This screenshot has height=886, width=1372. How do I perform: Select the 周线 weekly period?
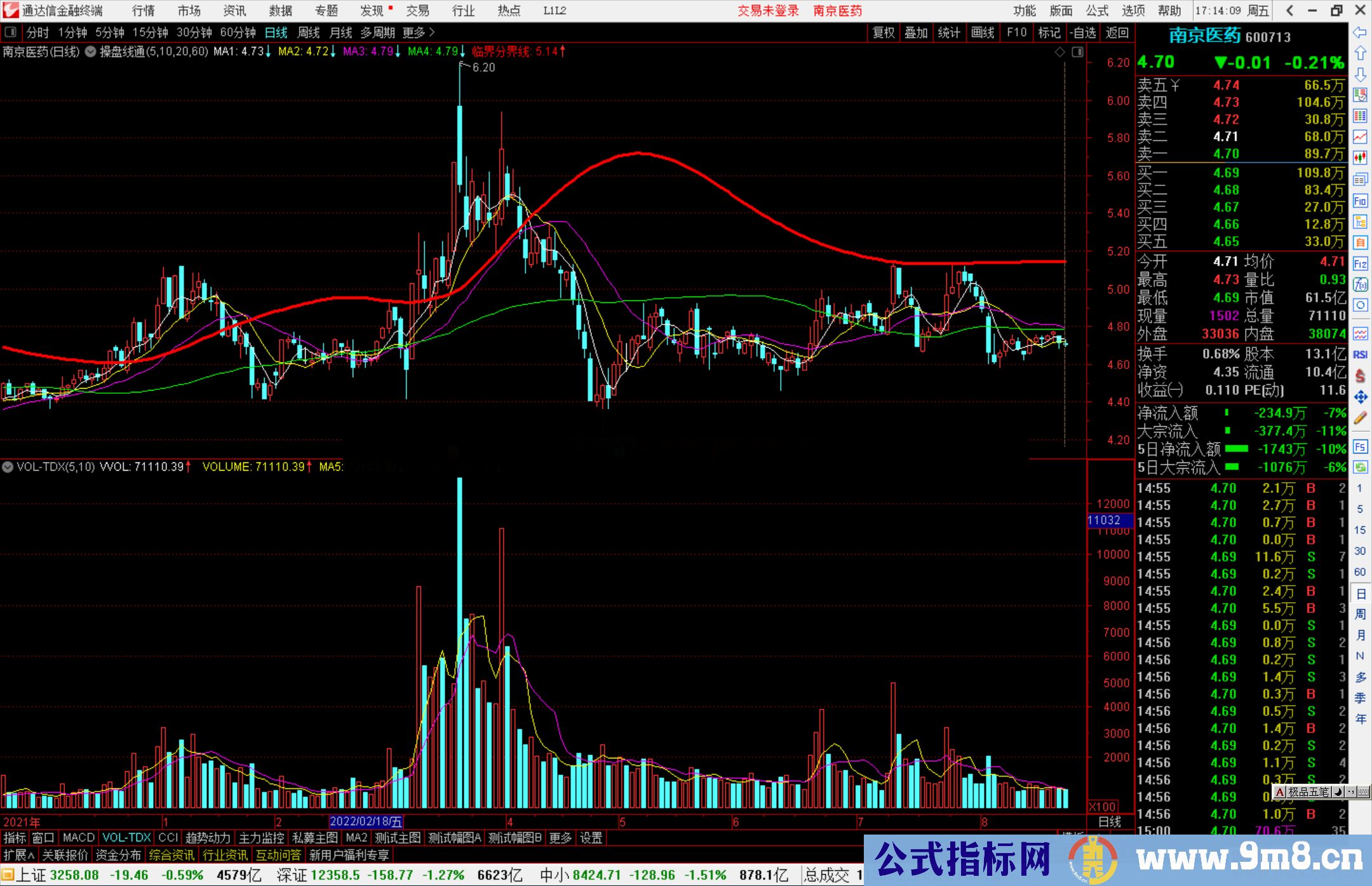pos(309,32)
